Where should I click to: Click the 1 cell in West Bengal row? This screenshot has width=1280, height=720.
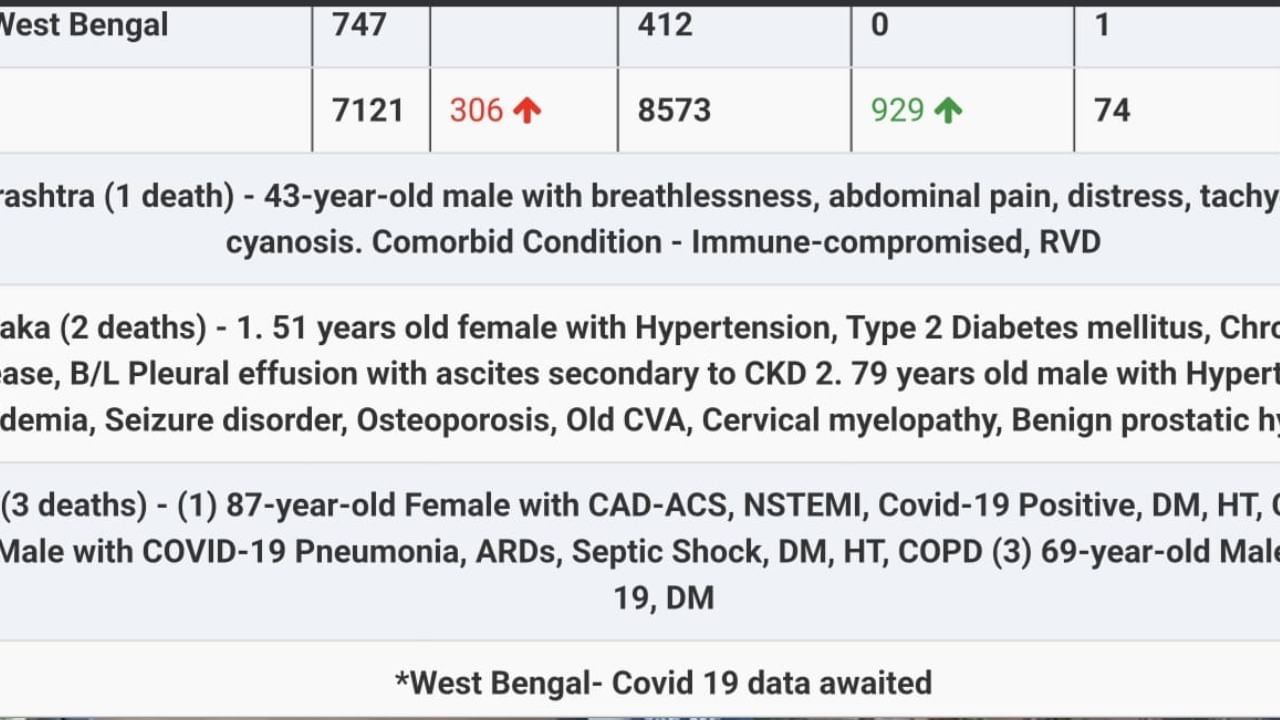pyautogui.click(x=1103, y=25)
